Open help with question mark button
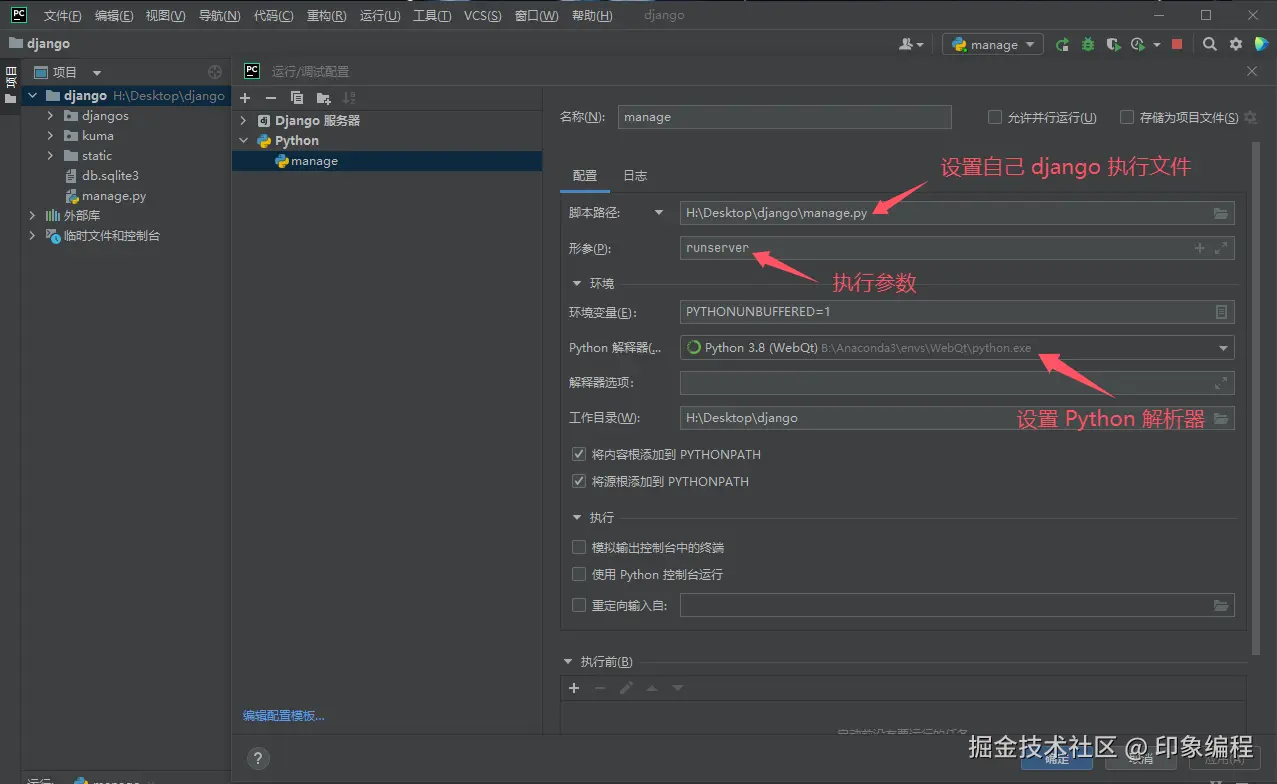The height and width of the screenshot is (784, 1277). tap(257, 759)
